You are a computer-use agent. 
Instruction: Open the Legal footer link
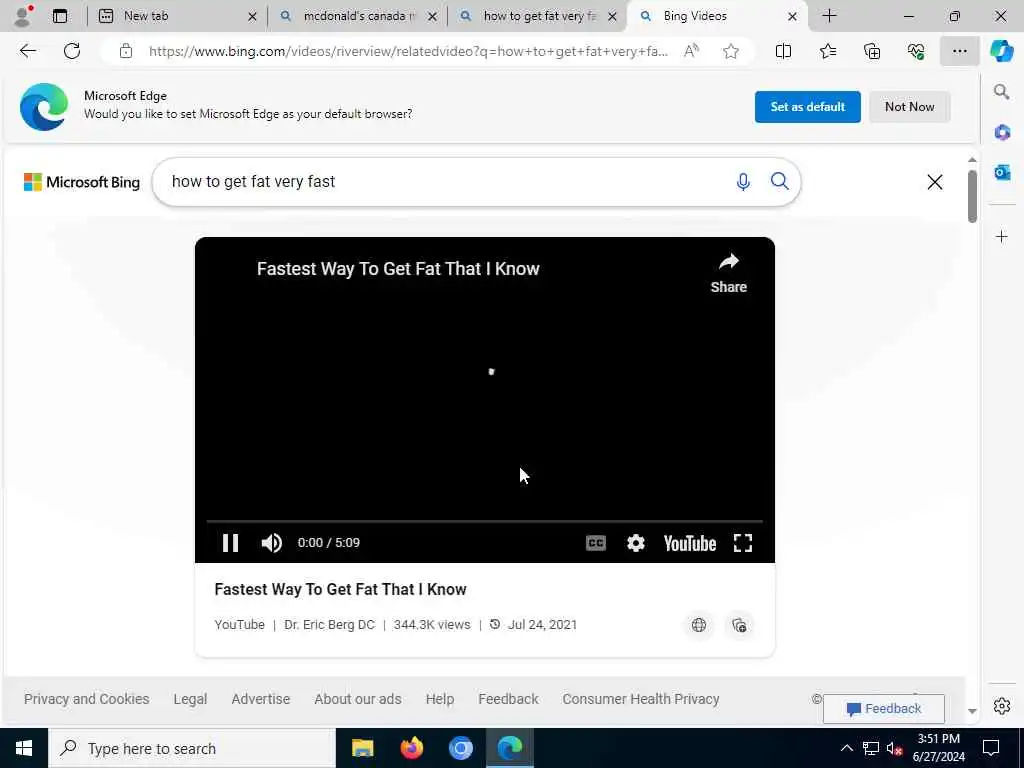click(190, 699)
